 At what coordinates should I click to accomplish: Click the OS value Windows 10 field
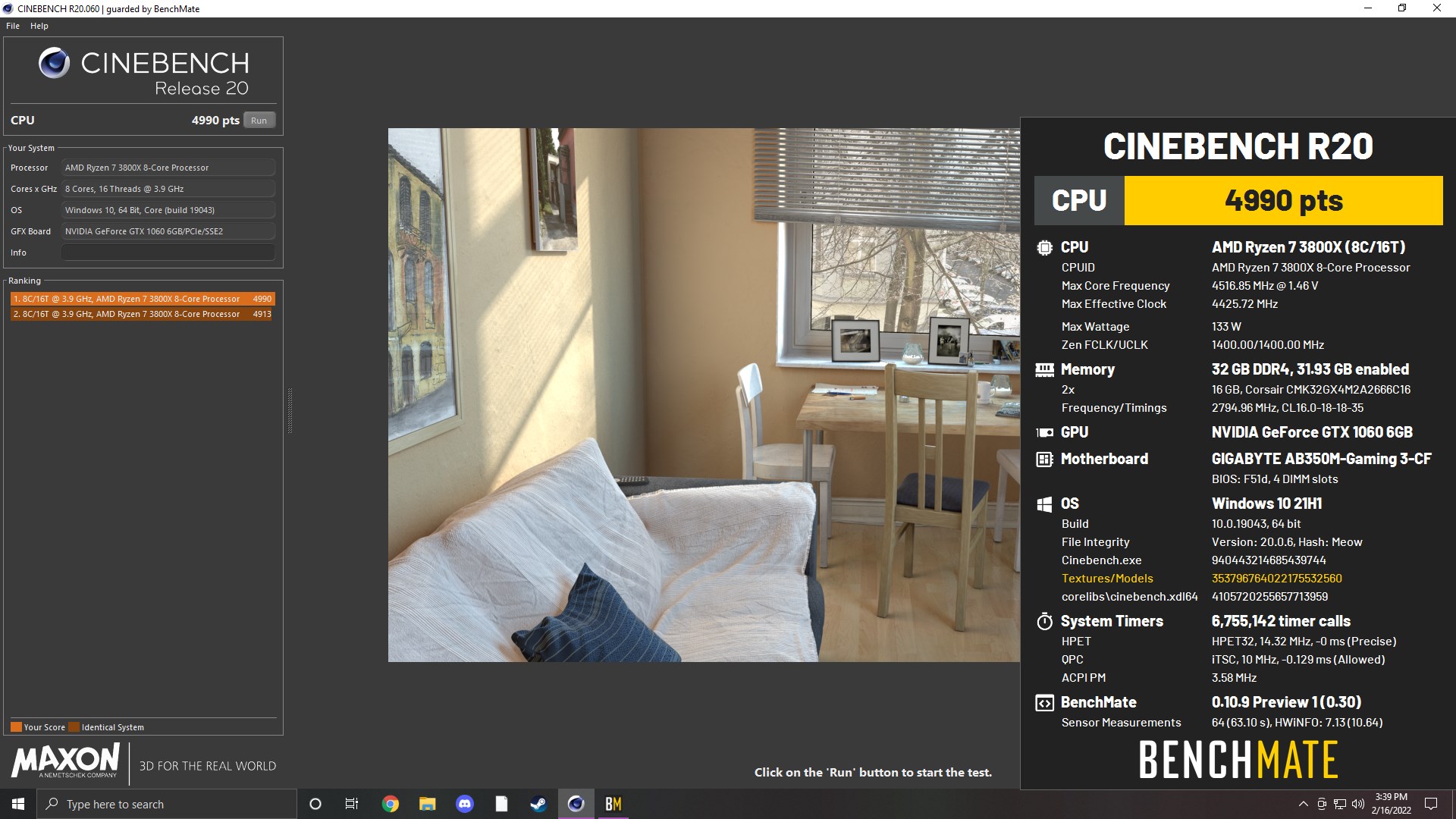[168, 210]
